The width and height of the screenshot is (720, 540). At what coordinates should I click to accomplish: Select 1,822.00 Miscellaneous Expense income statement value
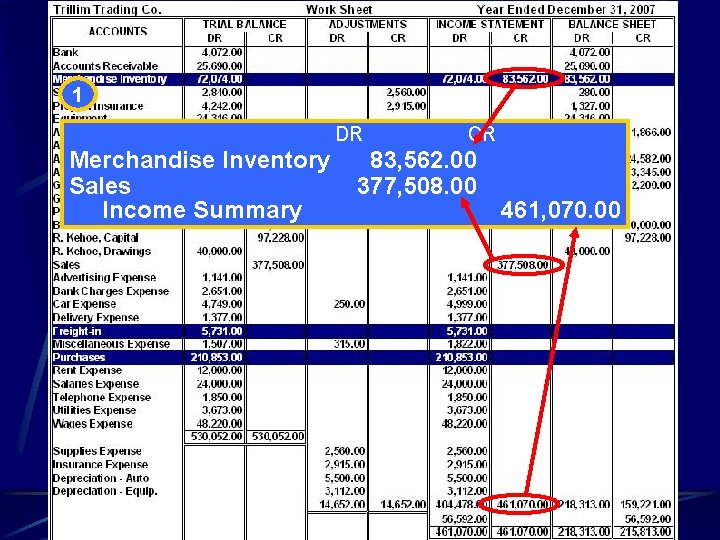(x=467, y=344)
